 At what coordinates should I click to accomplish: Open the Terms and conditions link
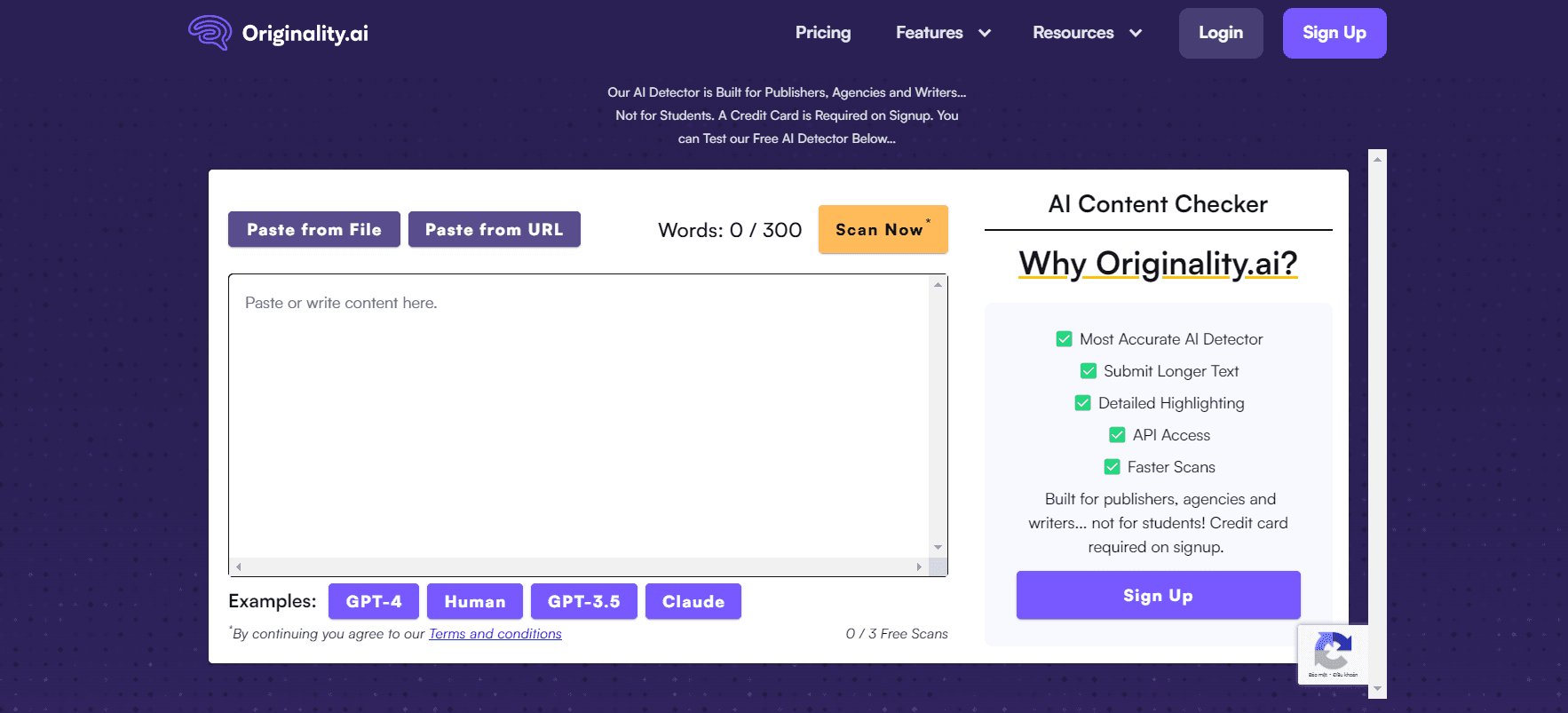tap(495, 634)
